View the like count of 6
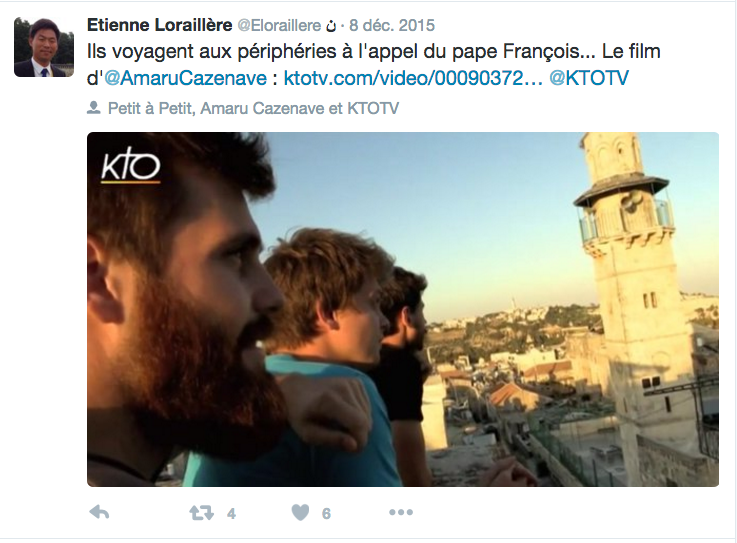Viewport: 737px width, 543px height. tap(326, 514)
